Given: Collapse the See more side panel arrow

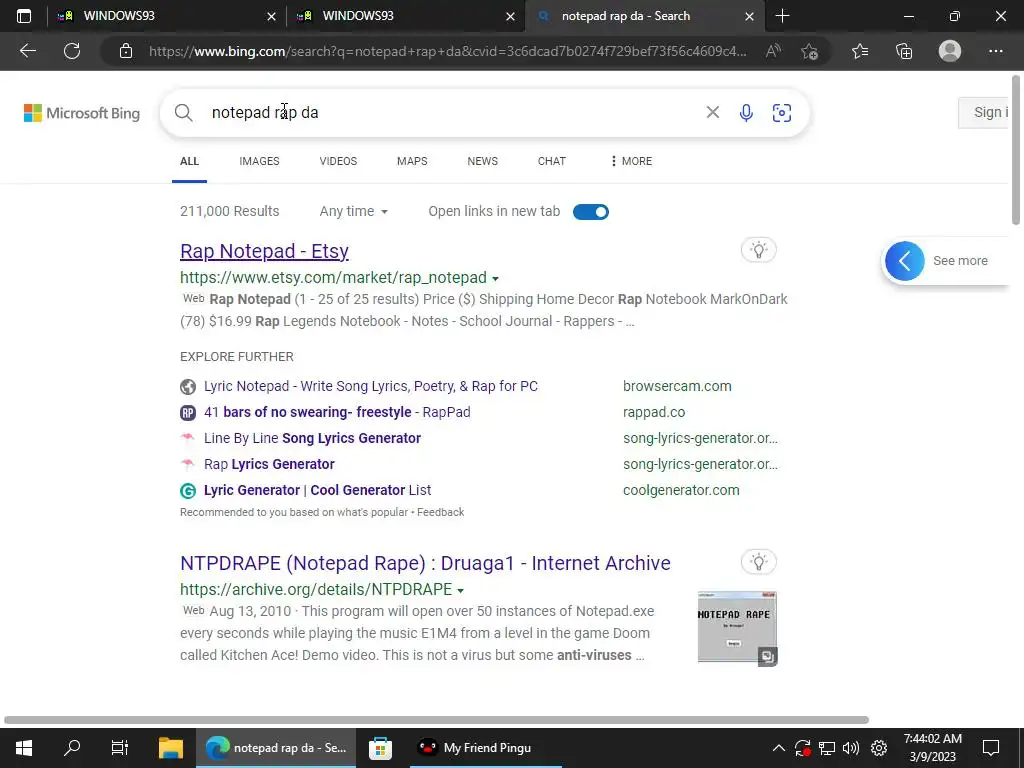Looking at the screenshot, I should (x=904, y=261).
